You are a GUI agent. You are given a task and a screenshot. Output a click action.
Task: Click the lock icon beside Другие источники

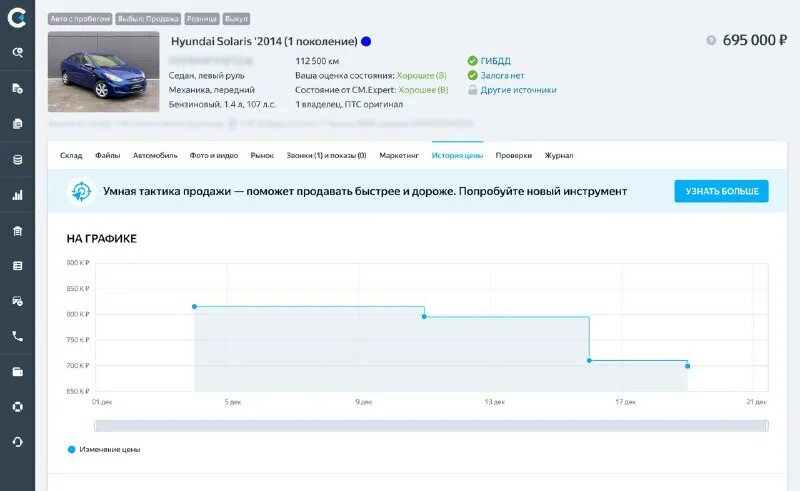click(472, 90)
